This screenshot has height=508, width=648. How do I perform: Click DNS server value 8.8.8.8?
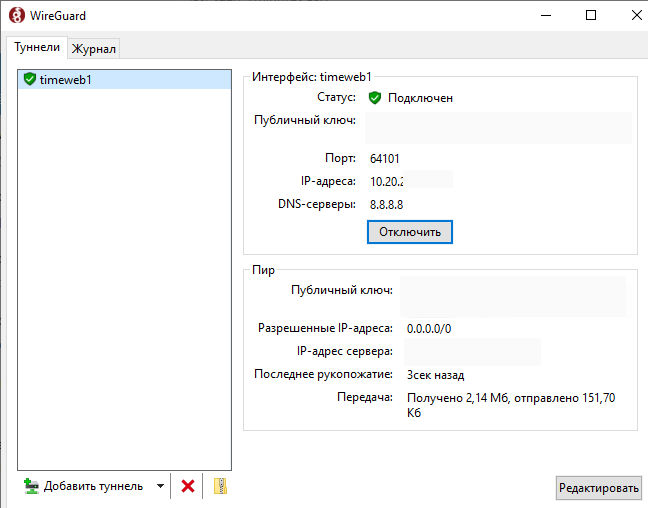pyautogui.click(x=386, y=205)
